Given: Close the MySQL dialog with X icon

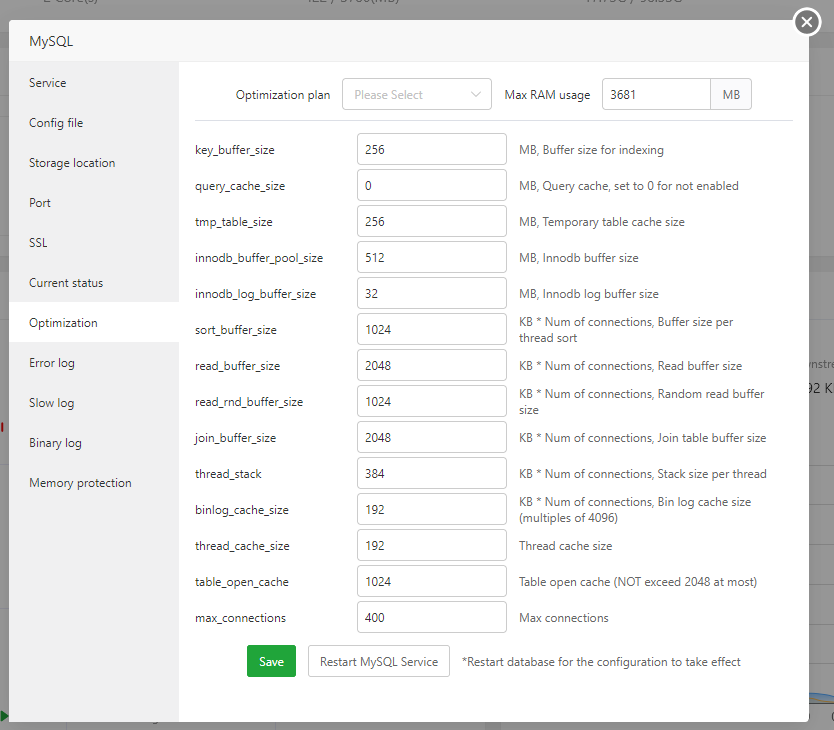Looking at the screenshot, I should 806,22.
